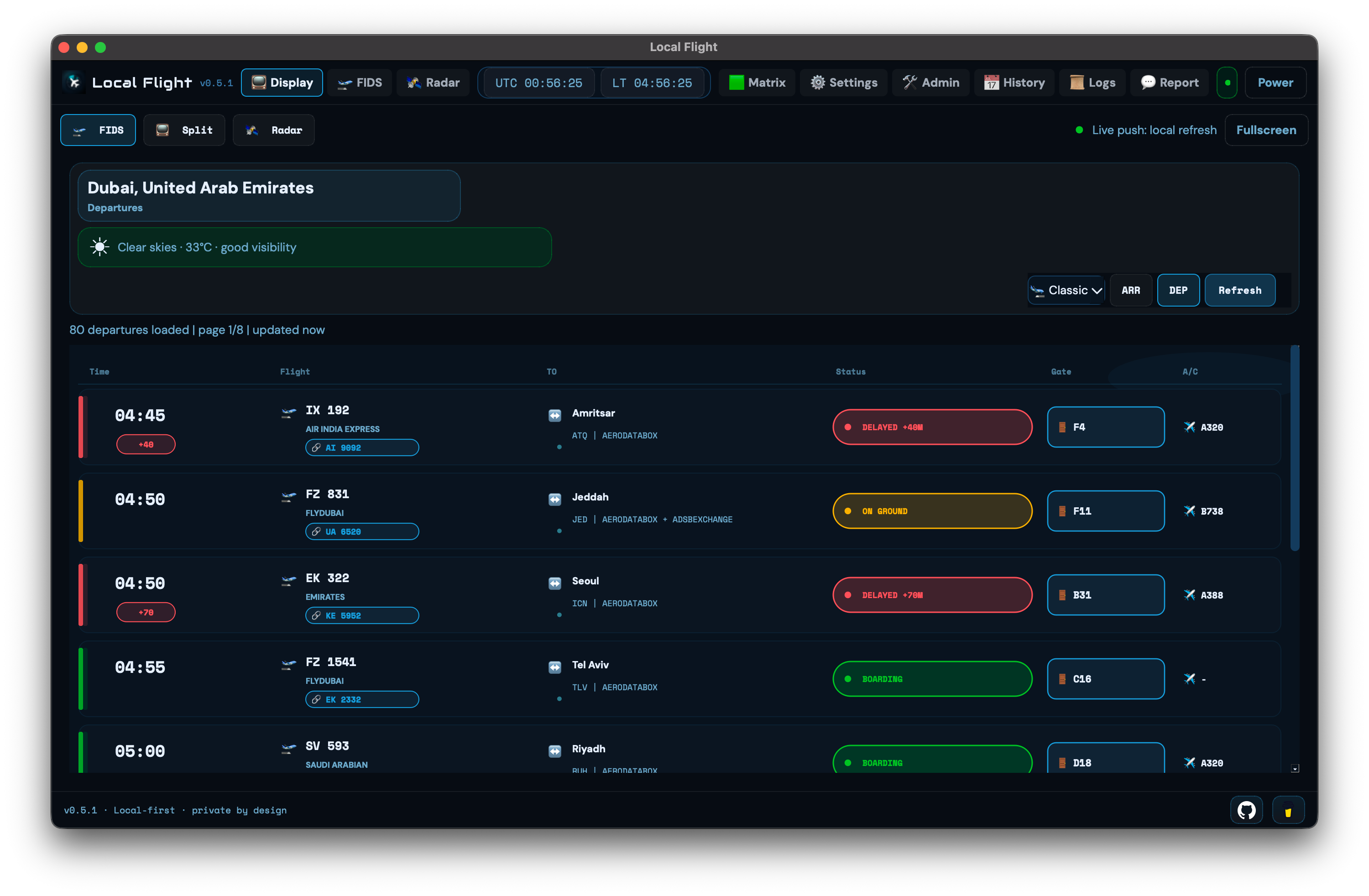Select the FIDS sub-tab

coord(99,130)
